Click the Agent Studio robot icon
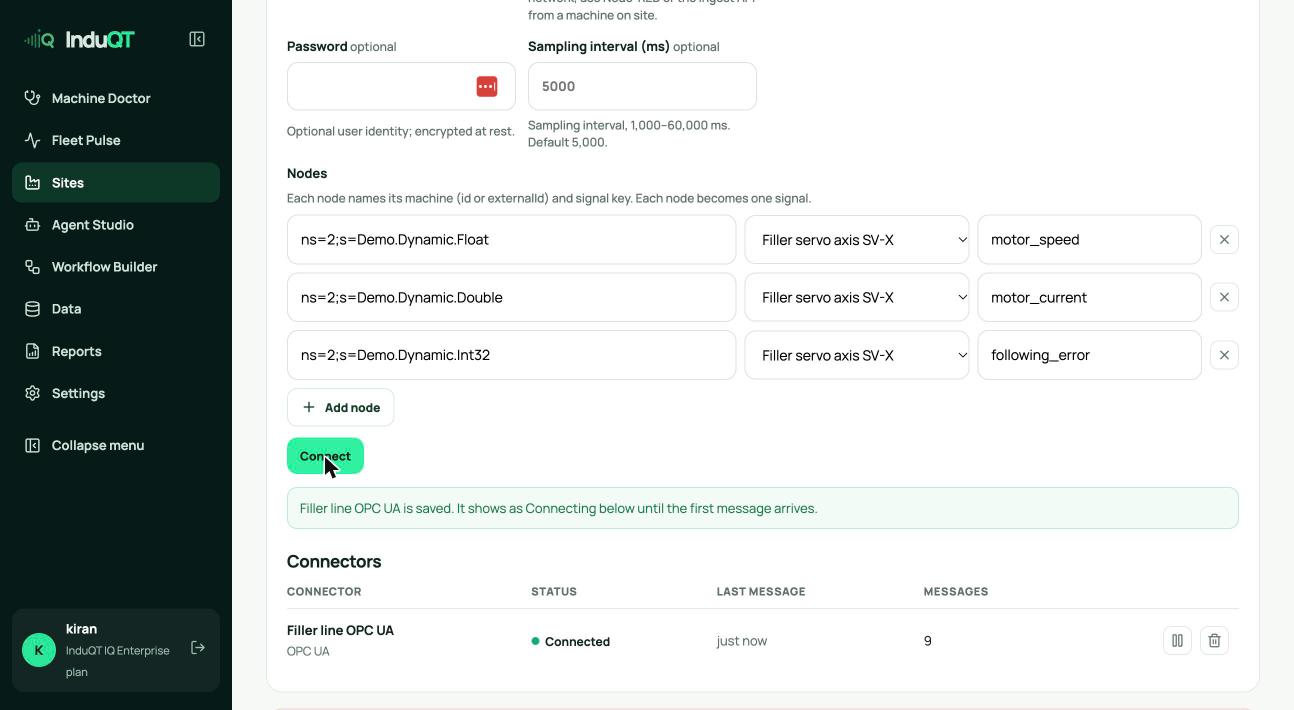This screenshot has width=1294, height=710. tap(33, 225)
